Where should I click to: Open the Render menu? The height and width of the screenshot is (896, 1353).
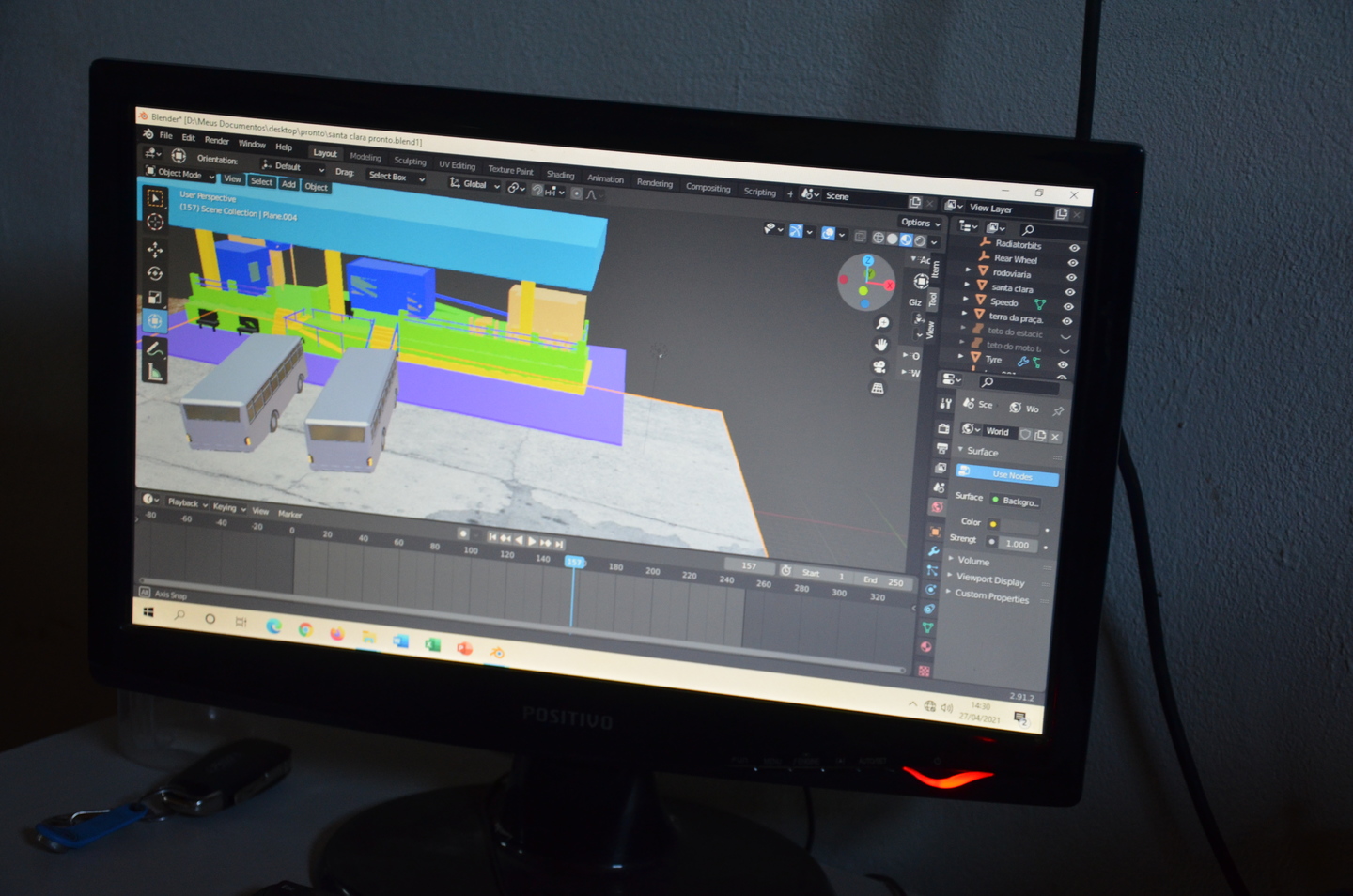216,141
